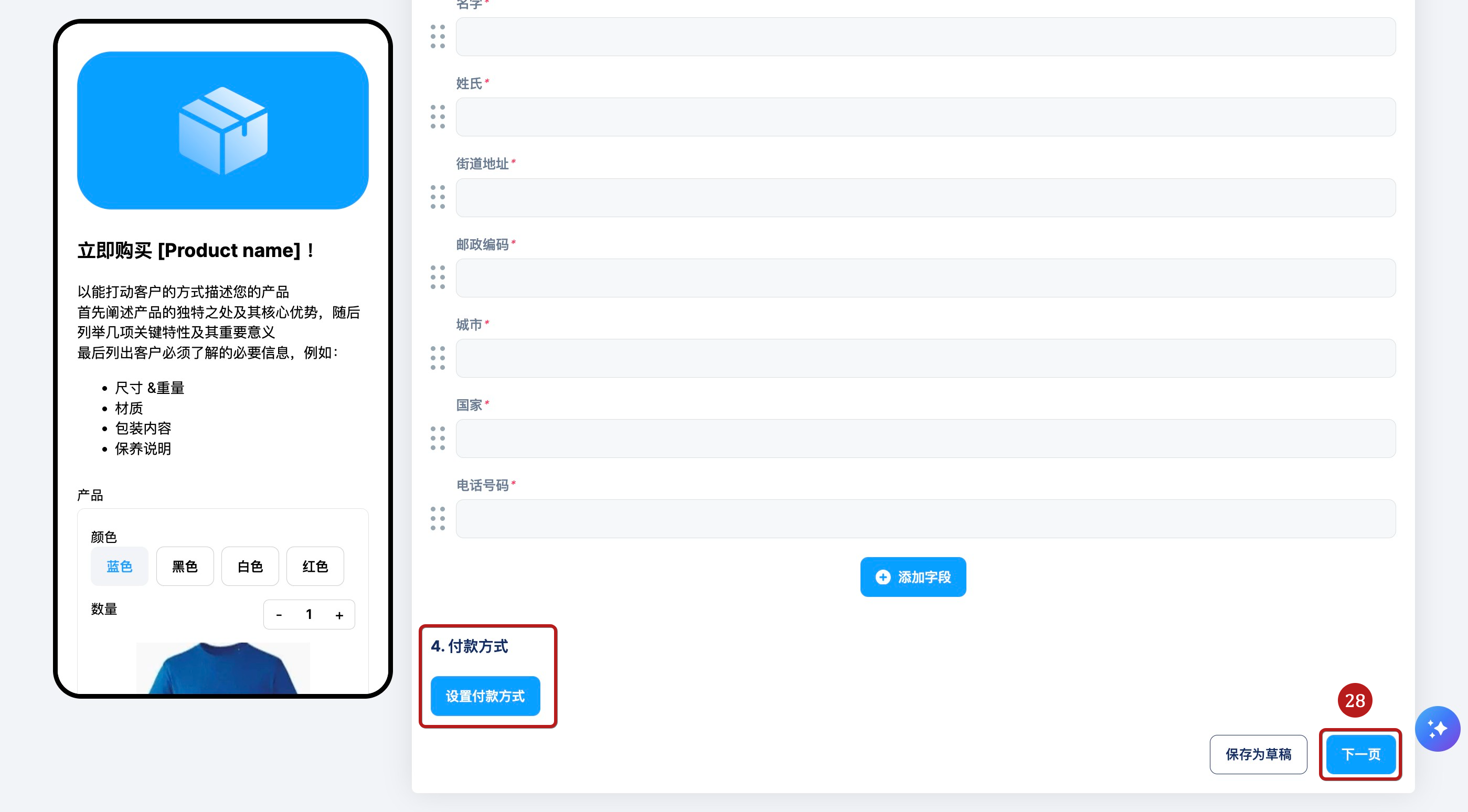This screenshot has height=812, width=1468.
Task: Select the 黑色 color option
Action: [185, 566]
